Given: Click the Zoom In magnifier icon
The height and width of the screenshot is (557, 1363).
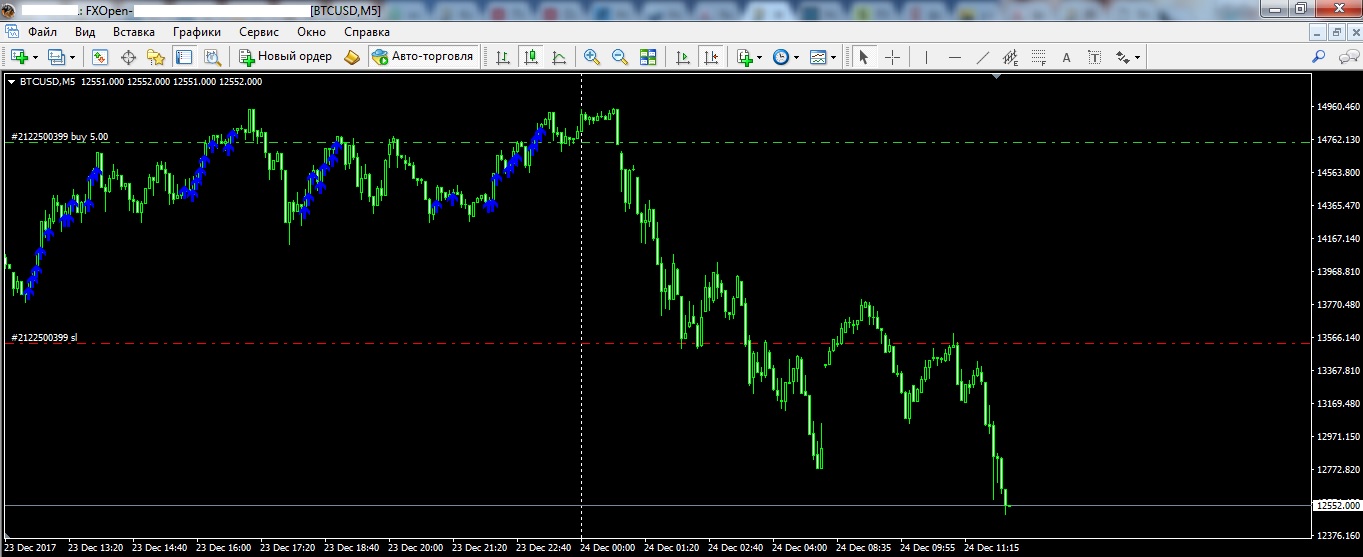Looking at the screenshot, I should [x=592, y=57].
